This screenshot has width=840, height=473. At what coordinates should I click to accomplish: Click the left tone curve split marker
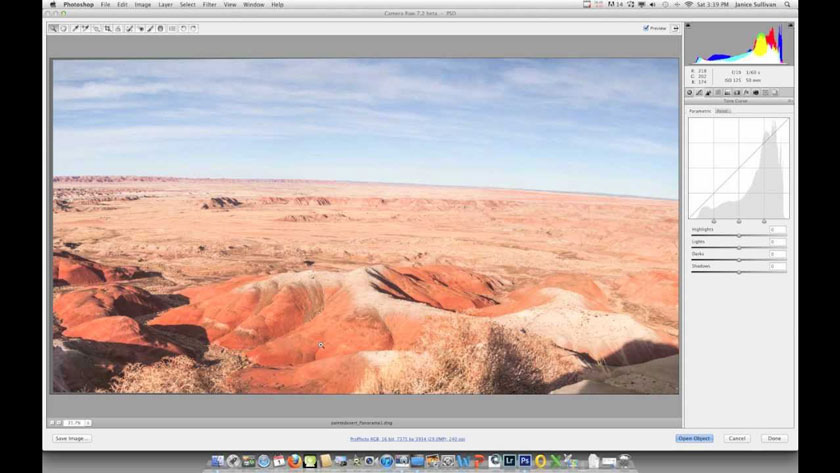click(x=714, y=221)
